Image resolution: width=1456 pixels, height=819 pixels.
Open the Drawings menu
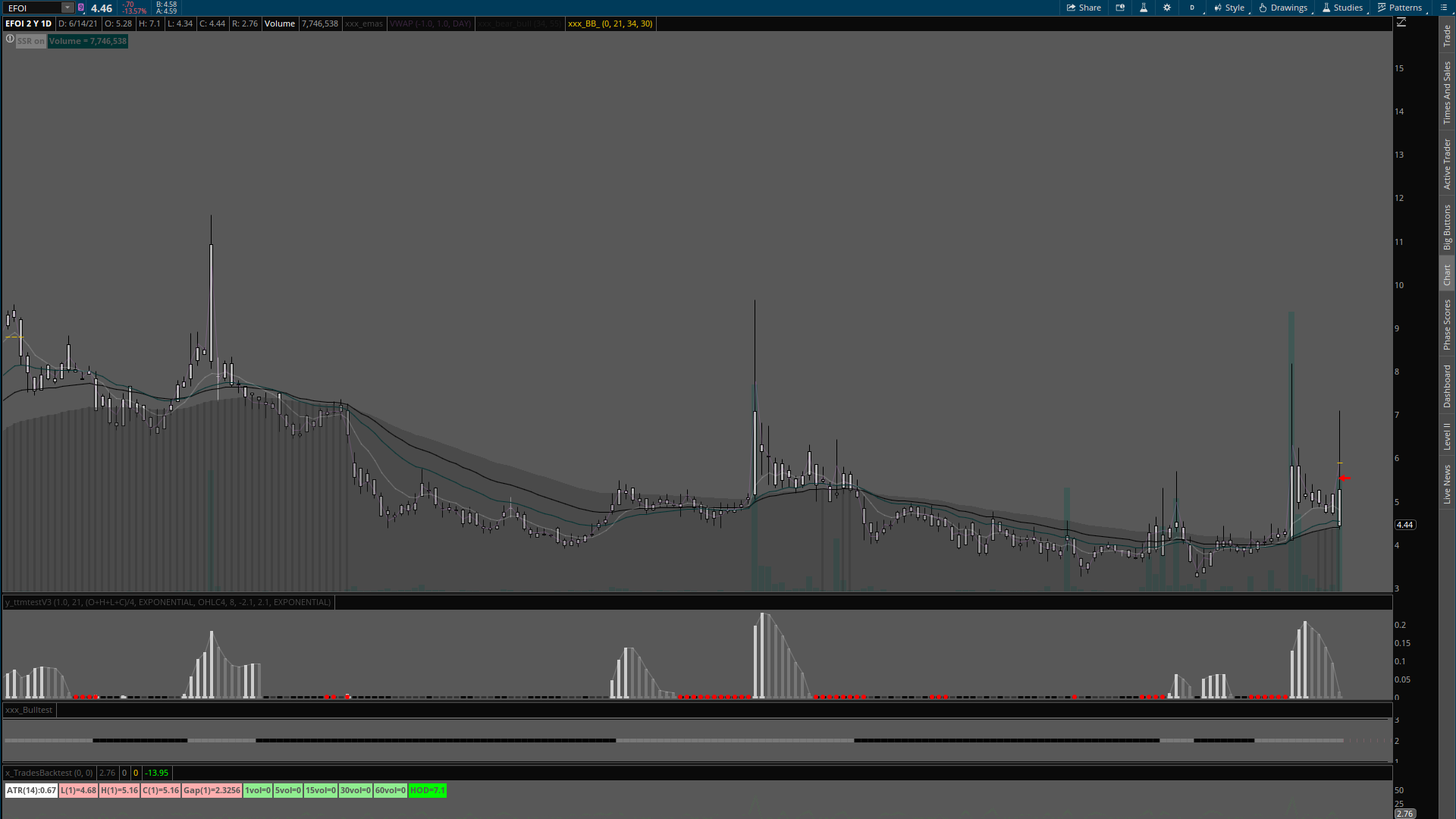pyautogui.click(x=1283, y=8)
